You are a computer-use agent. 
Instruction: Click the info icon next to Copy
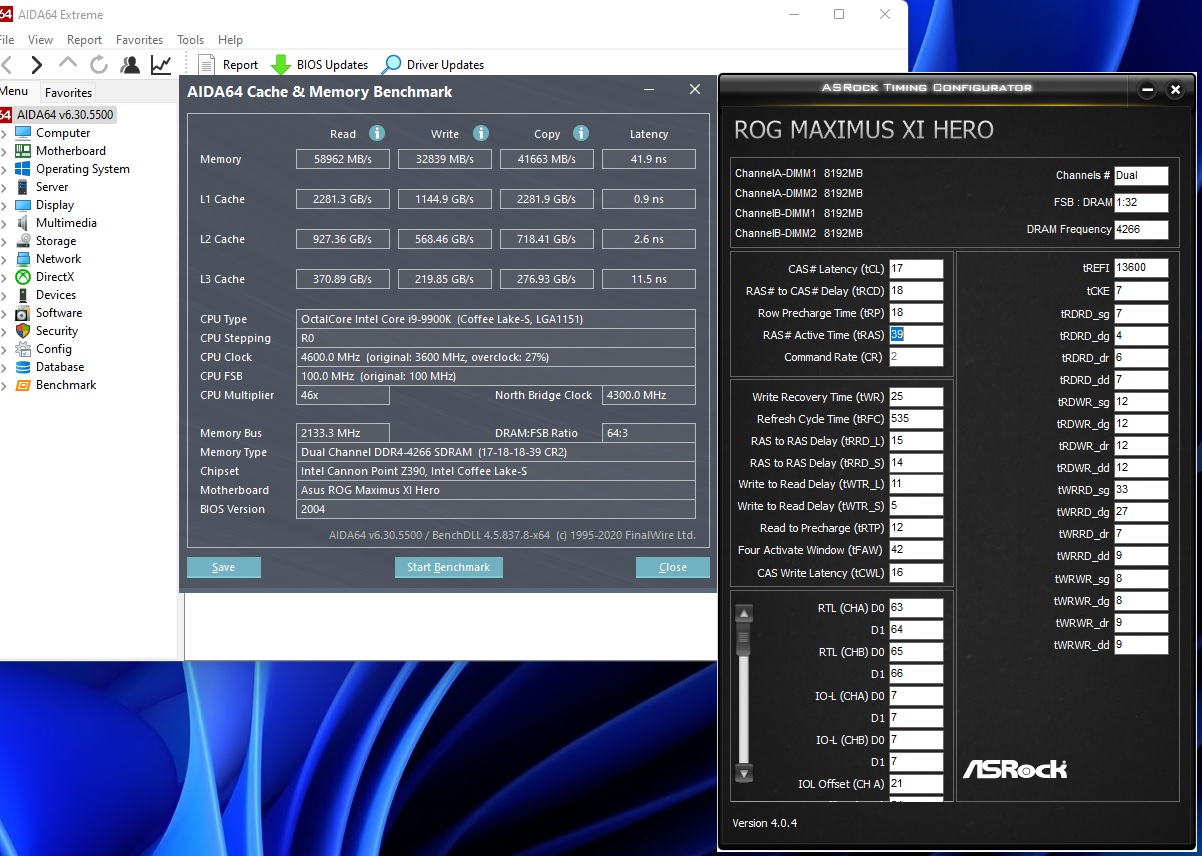point(581,133)
